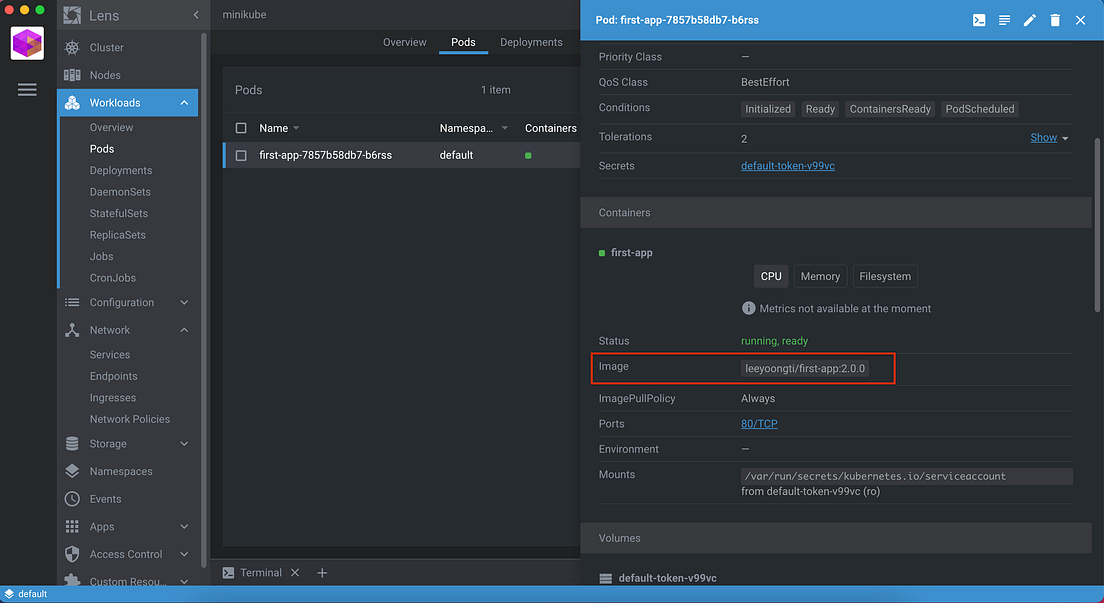1104x603 pixels.
Task: Switch to the Deployments tab
Action: [531, 42]
